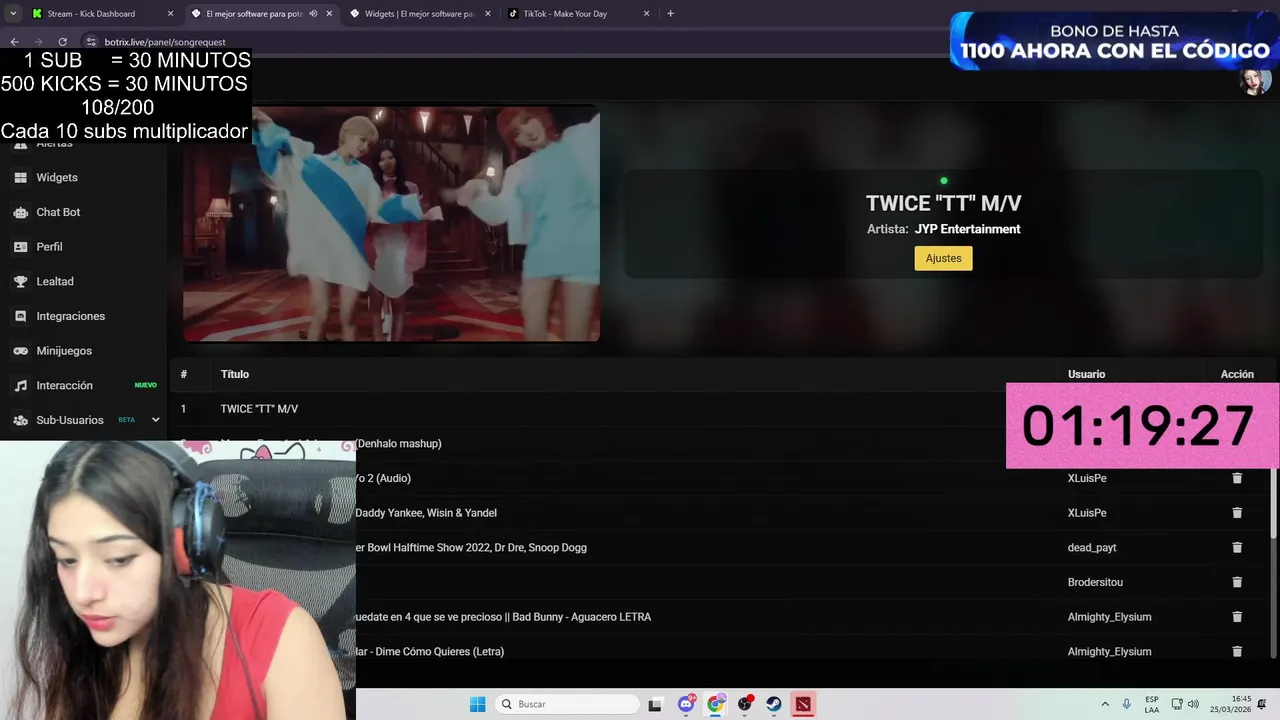The width and height of the screenshot is (1280, 720).
Task: Close the Kick Dashboard browser tab
Action: (170, 14)
